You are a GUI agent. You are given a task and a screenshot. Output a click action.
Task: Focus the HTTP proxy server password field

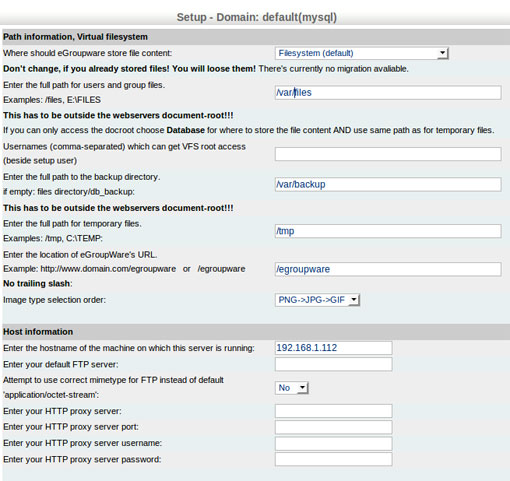point(334,459)
